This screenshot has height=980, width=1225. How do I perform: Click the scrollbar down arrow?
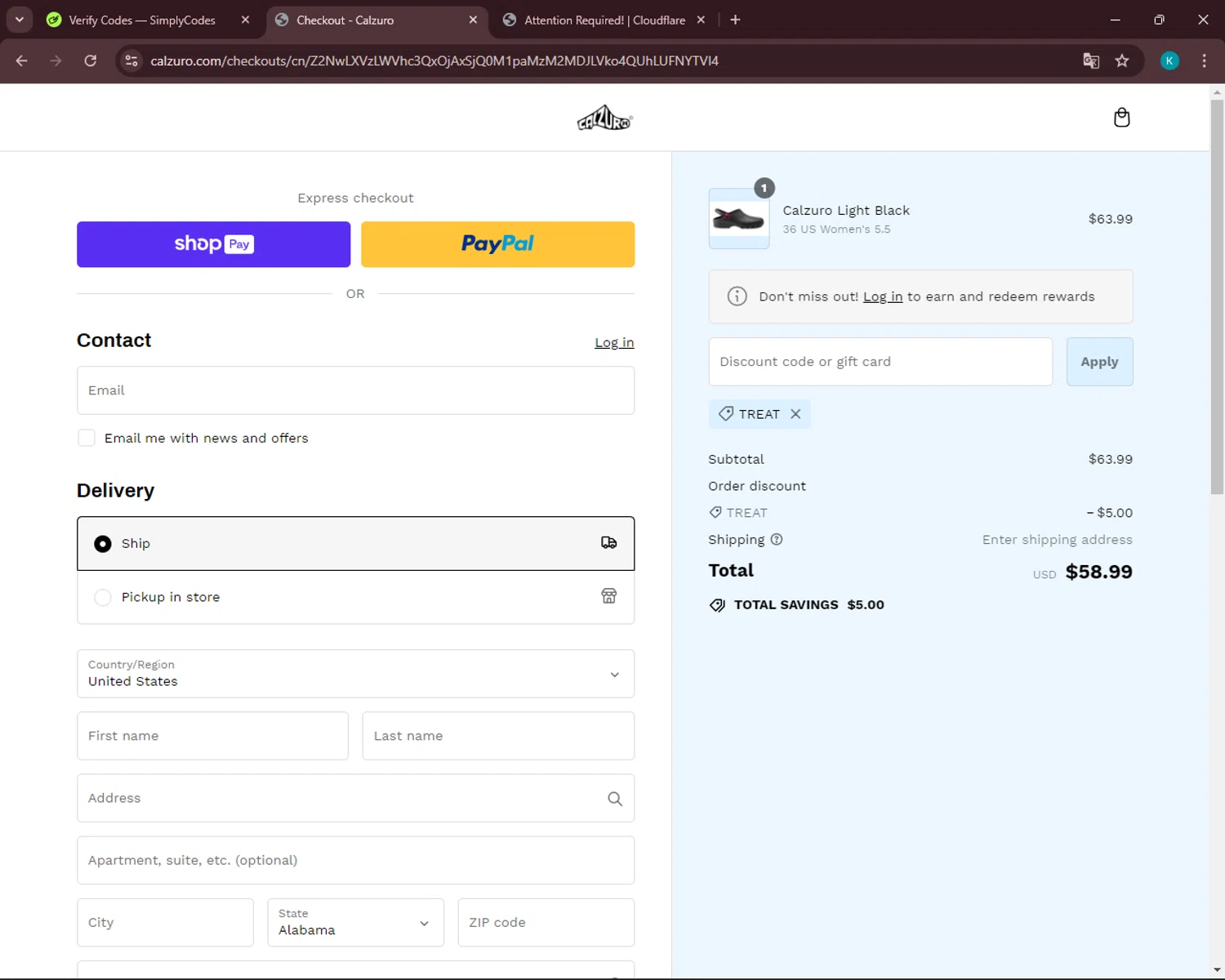(x=1217, y=970)
